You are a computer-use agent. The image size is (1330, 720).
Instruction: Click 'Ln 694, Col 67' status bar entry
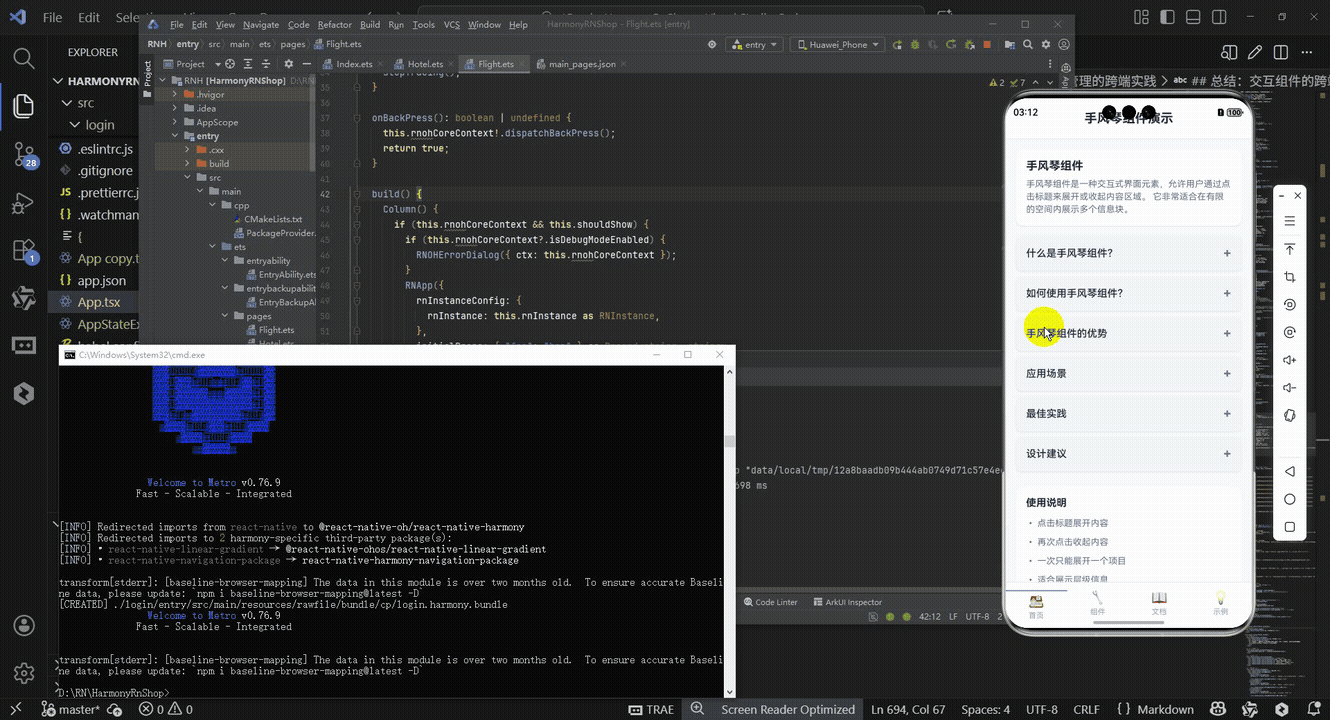point(908,710)
